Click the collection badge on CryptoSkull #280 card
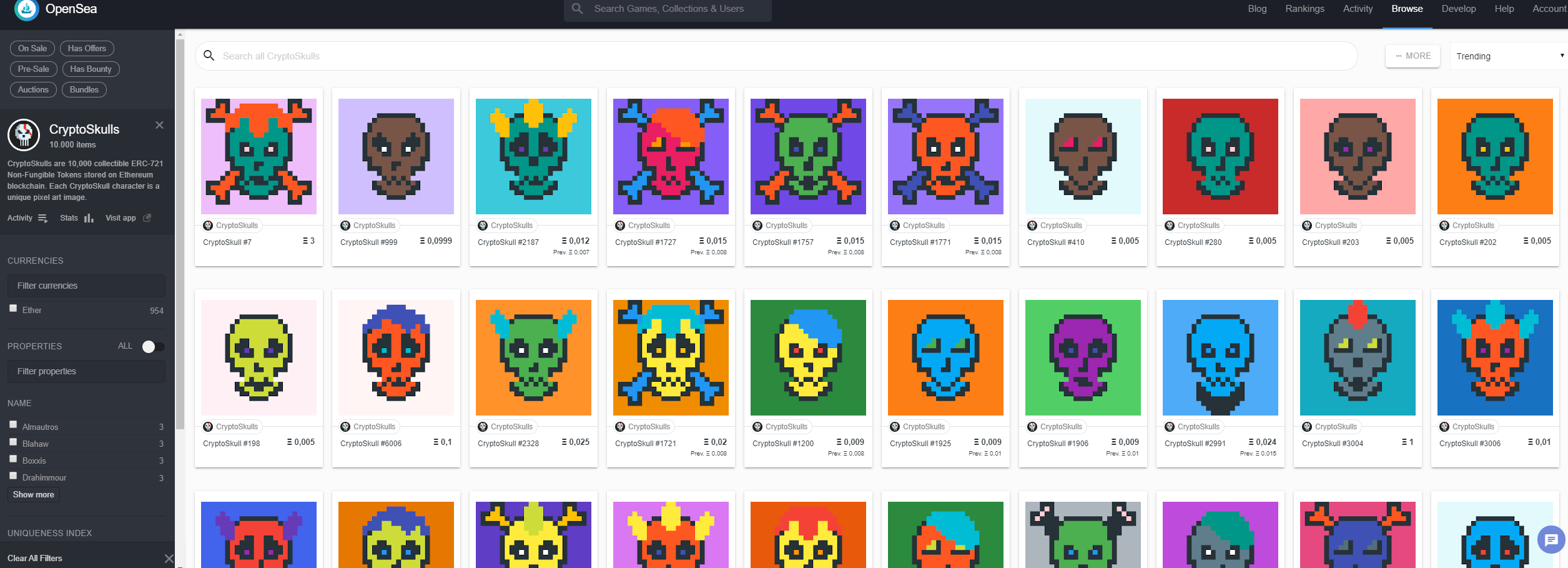This screenshot has width=1568, height=568. tap(1193, 226)
